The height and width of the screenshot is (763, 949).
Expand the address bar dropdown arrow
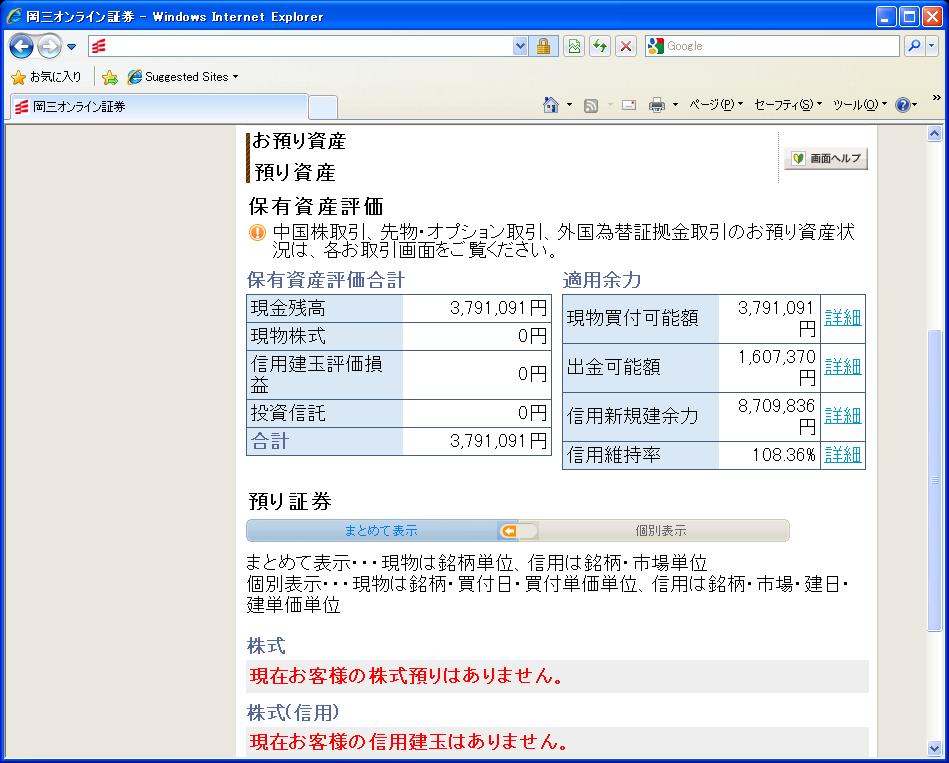pyautogui.click(x=520, y=46)
